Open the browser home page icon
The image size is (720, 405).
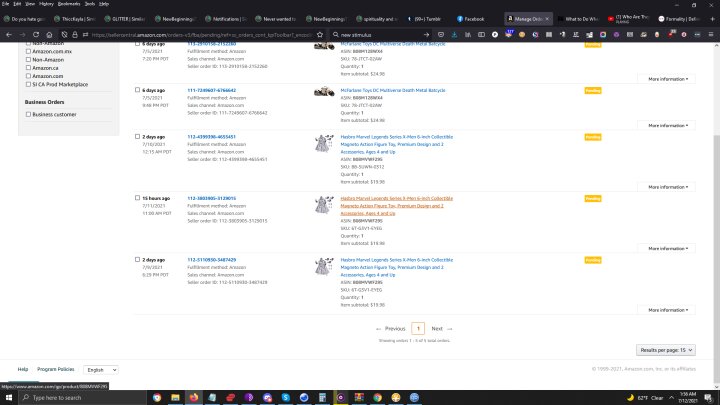click(49, 34)
